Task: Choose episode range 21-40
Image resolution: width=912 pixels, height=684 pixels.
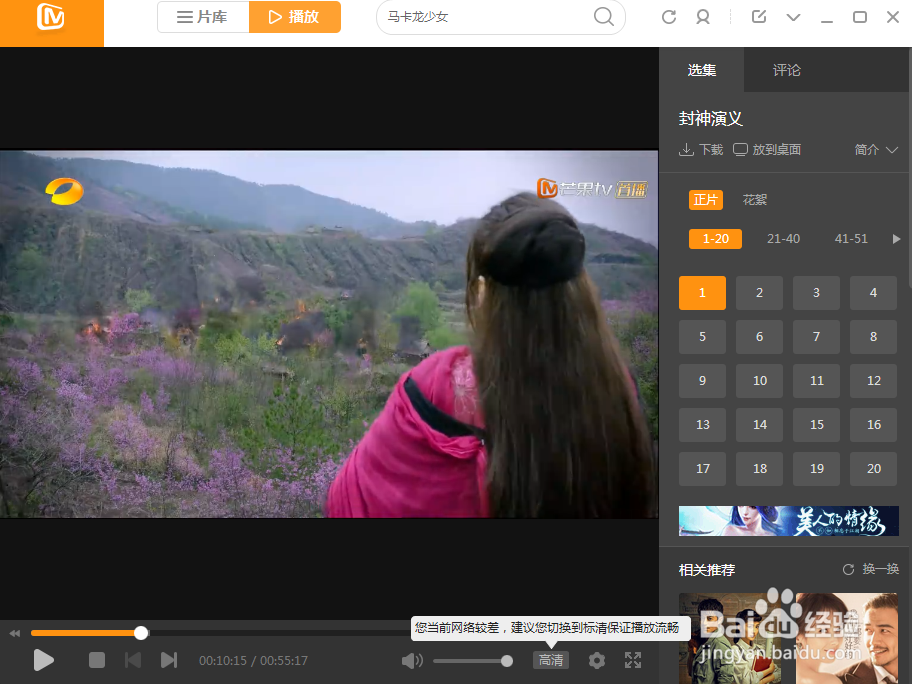Action: (x=783, y=238)
